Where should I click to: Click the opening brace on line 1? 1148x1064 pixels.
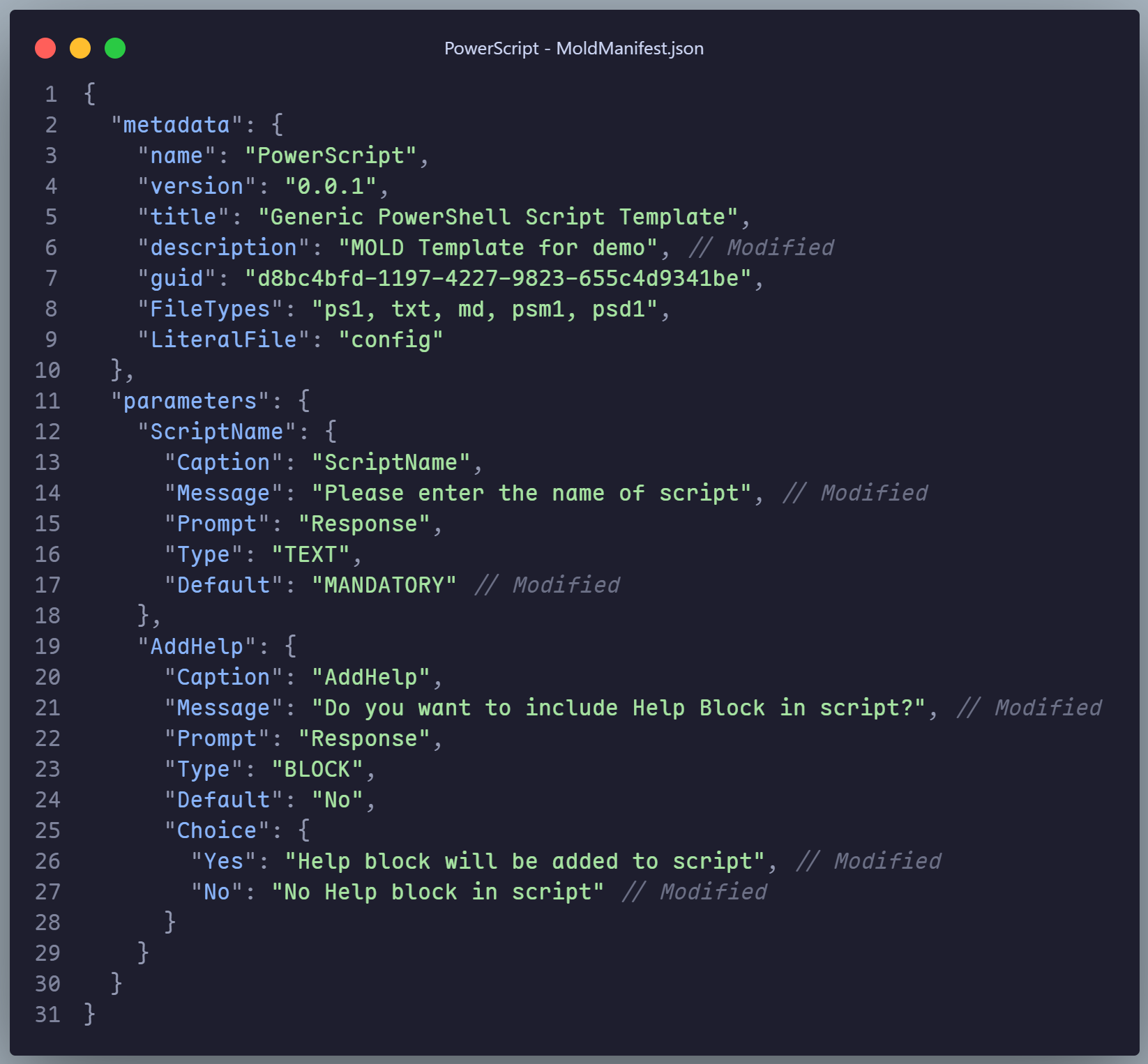coord(89,94)
